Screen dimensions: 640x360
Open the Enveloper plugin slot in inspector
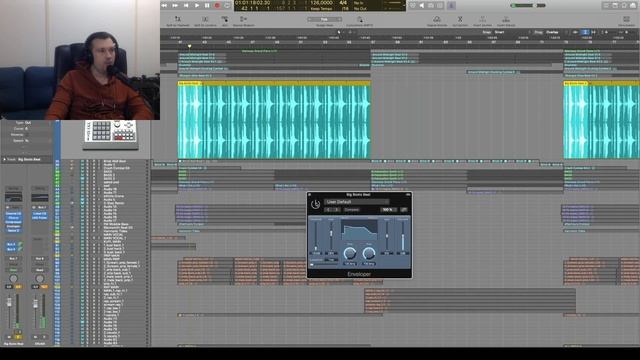coord(13,226)
